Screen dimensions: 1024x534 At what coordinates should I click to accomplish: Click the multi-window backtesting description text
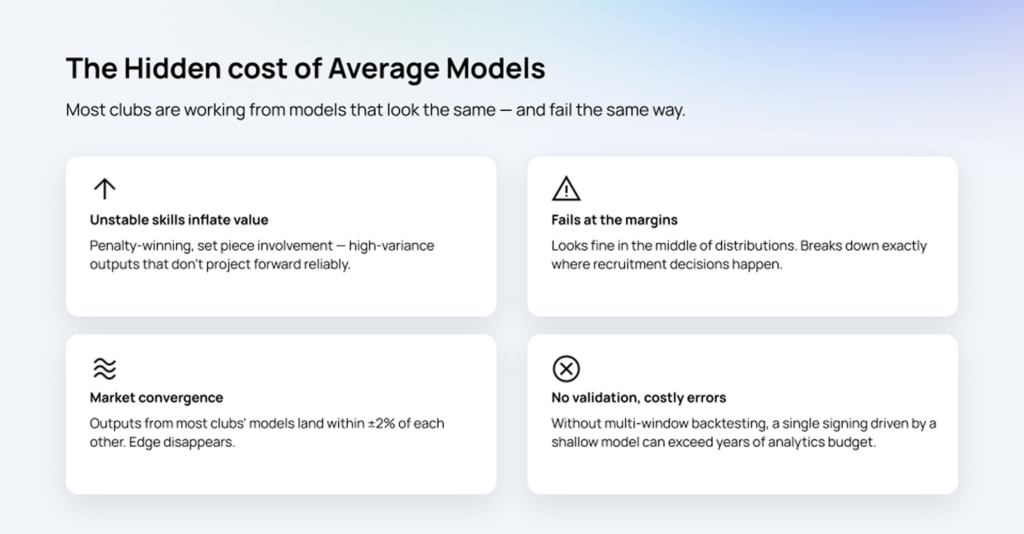[x=744, y=432]
